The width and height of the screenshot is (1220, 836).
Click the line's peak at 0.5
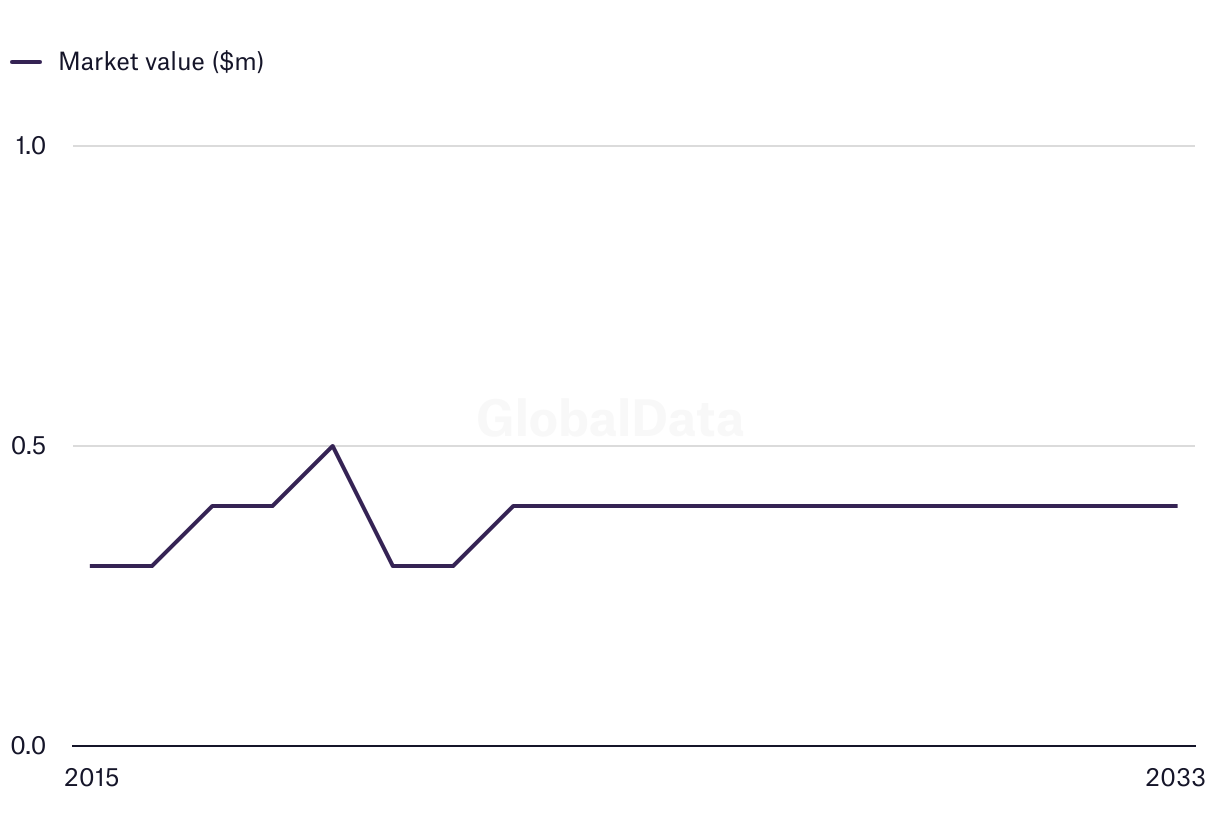tap(332, 446)
